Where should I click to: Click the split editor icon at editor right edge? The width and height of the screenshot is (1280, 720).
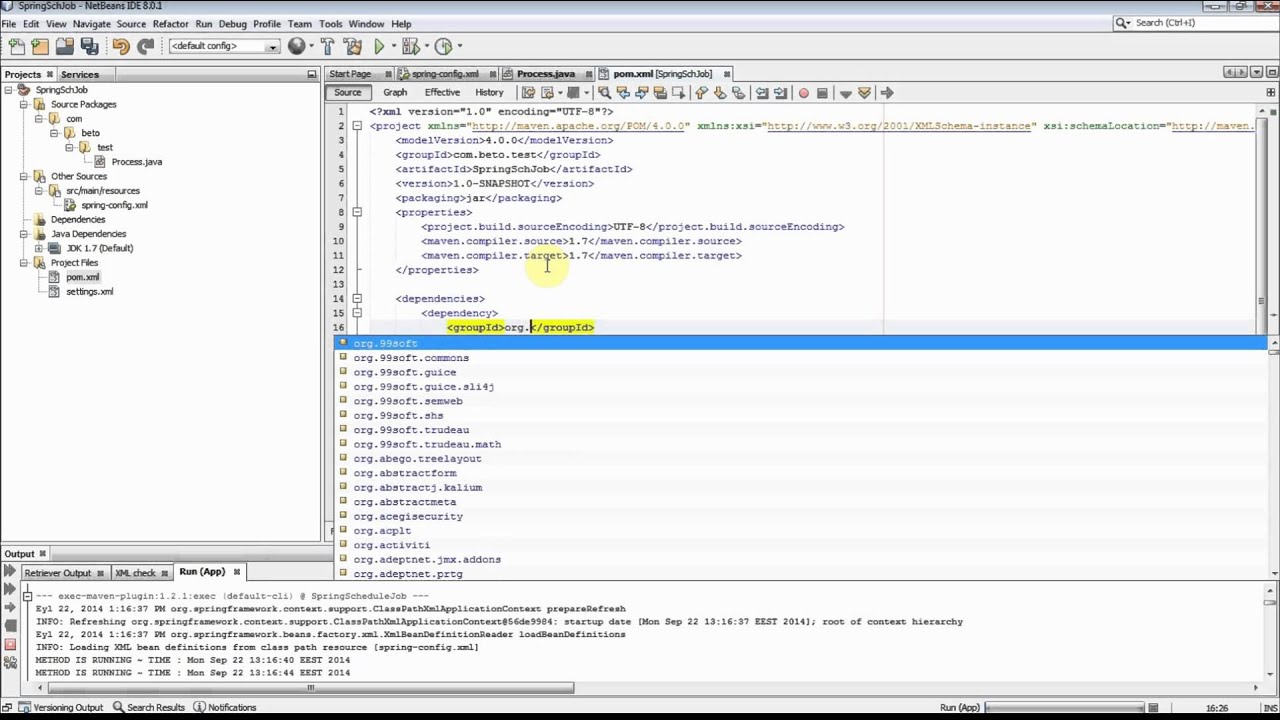tap(1271, 93)
